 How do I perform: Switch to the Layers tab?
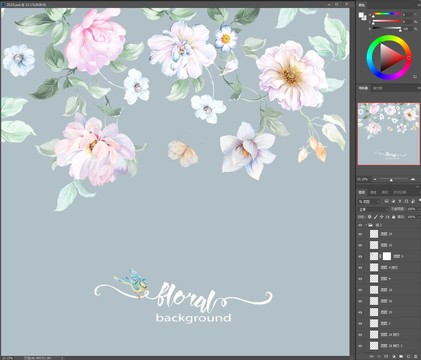click(x=362, y=192)
